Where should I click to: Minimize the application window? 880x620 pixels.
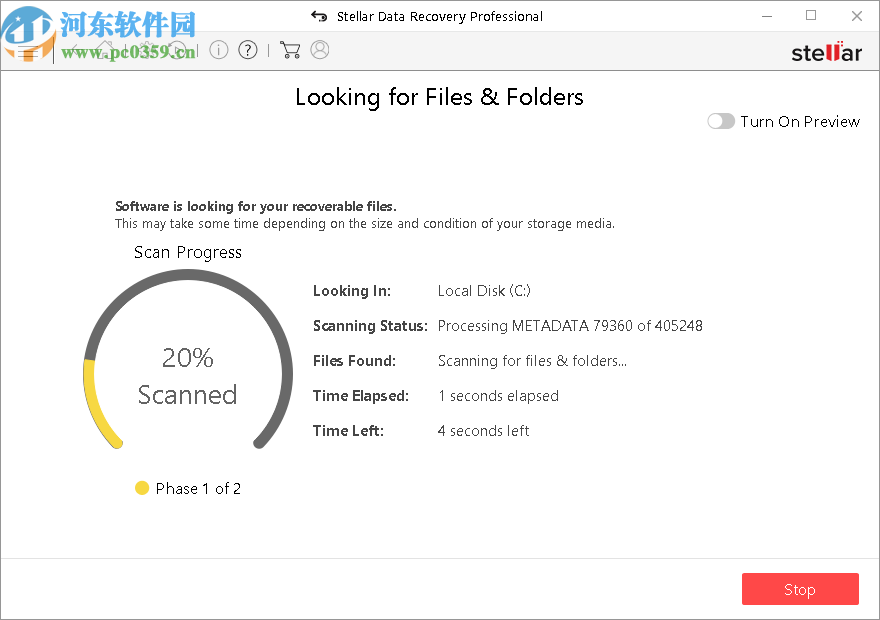(766, 16)
